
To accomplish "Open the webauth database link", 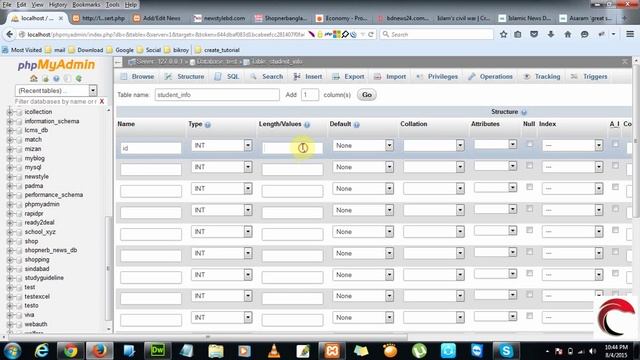I will 36,324.
